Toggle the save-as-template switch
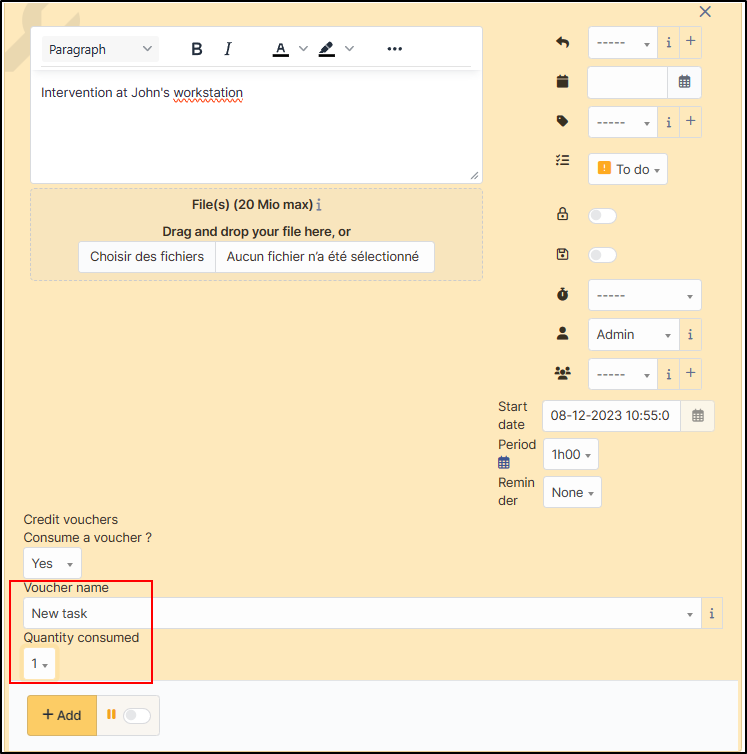This screenshot has width=747, height=754. pyautogui.click(x=602, y=255)
